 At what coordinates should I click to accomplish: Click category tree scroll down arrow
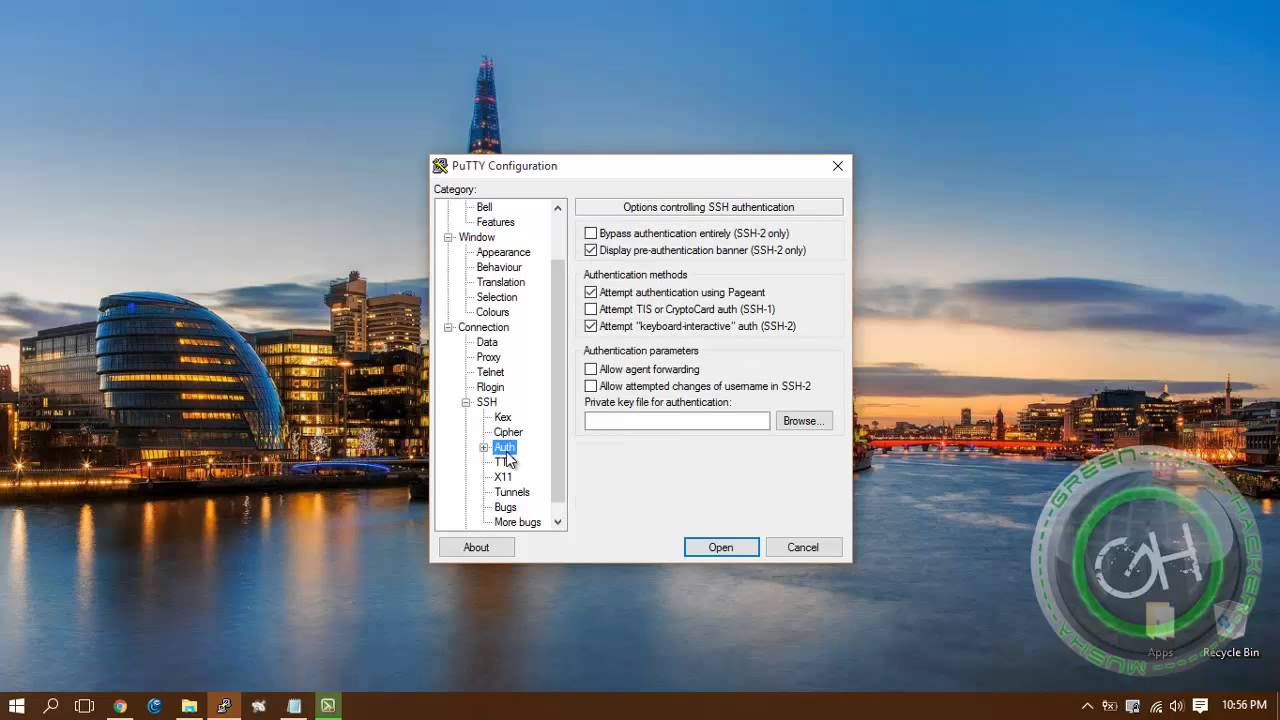point(558,522)
